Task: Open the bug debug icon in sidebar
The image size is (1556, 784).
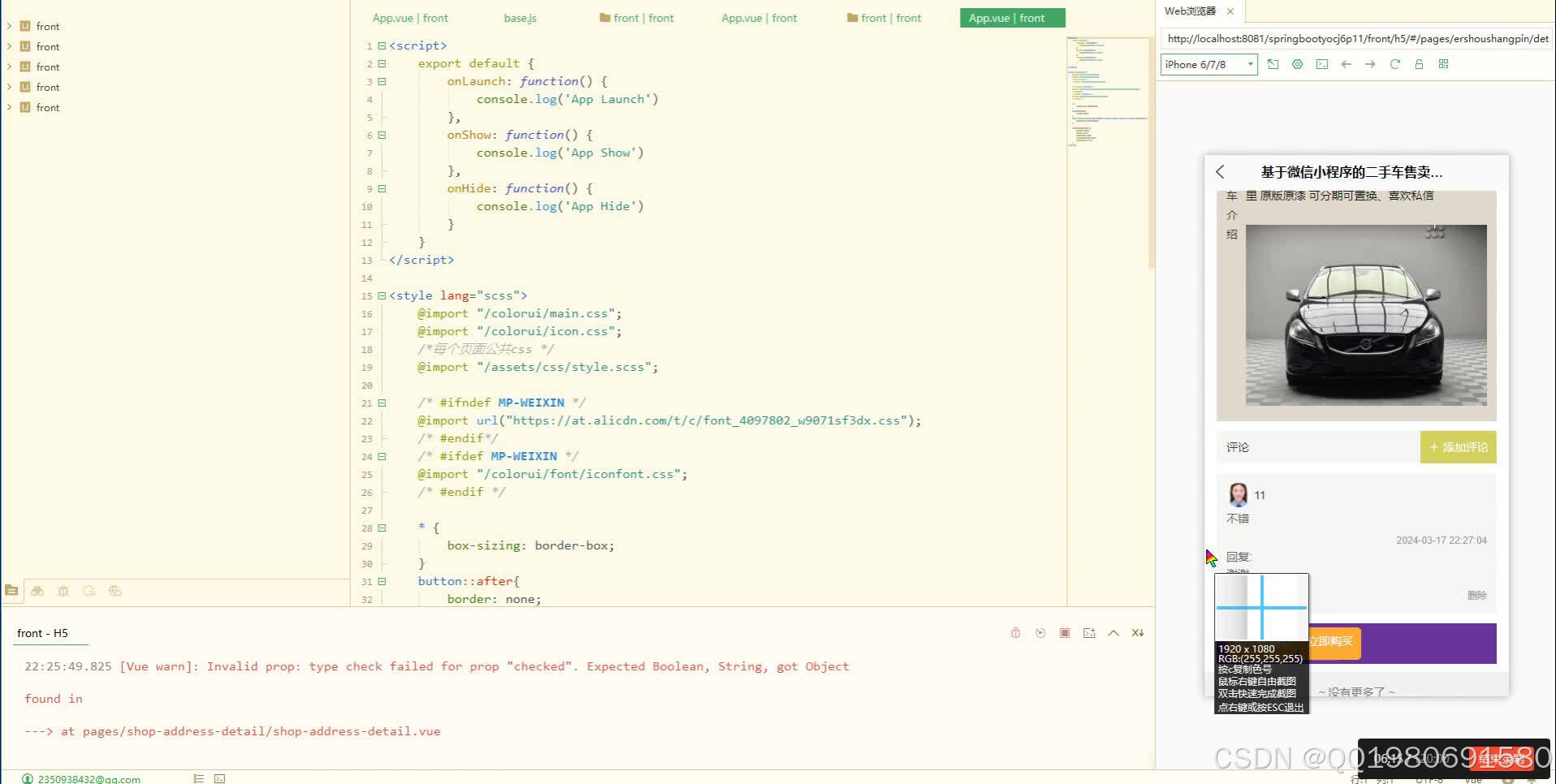Action: tap(63, 591)
